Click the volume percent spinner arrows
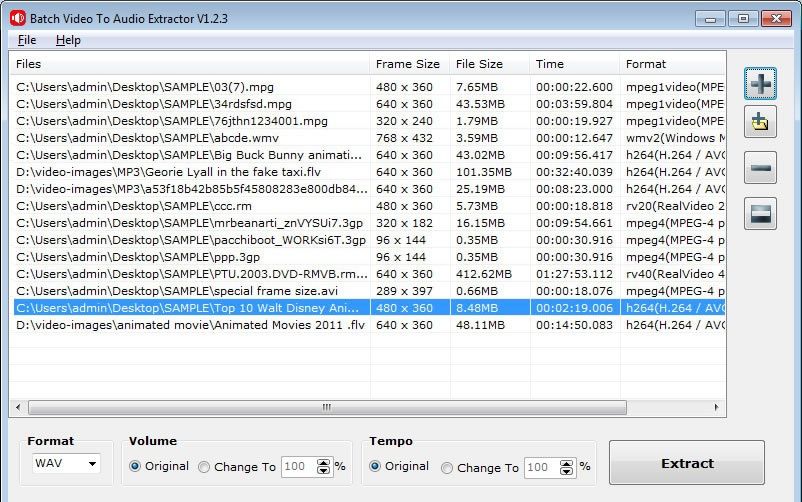Screen dimensions: 802x502 point(323,467)
